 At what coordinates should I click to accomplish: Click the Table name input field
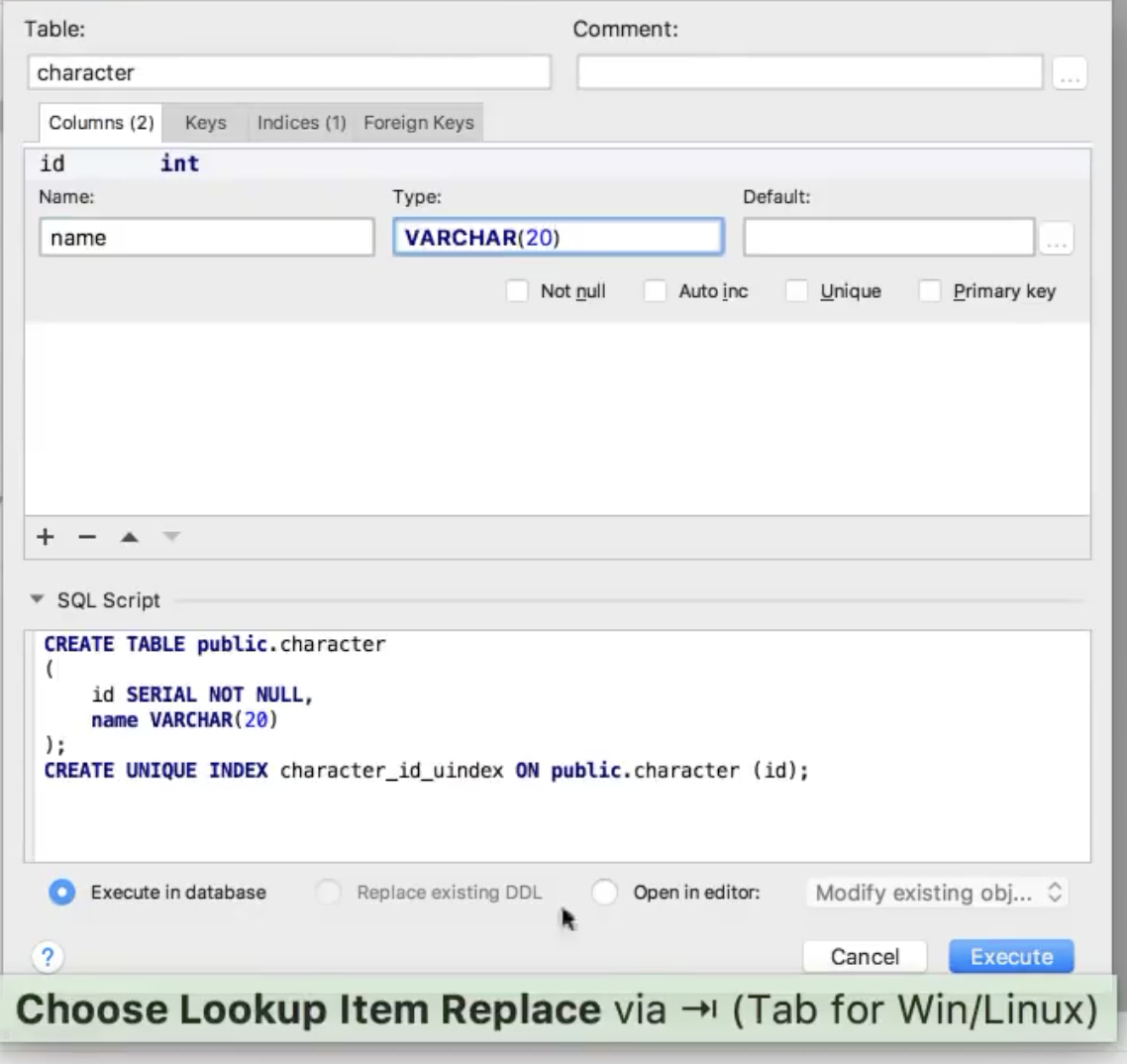point(289,72)
